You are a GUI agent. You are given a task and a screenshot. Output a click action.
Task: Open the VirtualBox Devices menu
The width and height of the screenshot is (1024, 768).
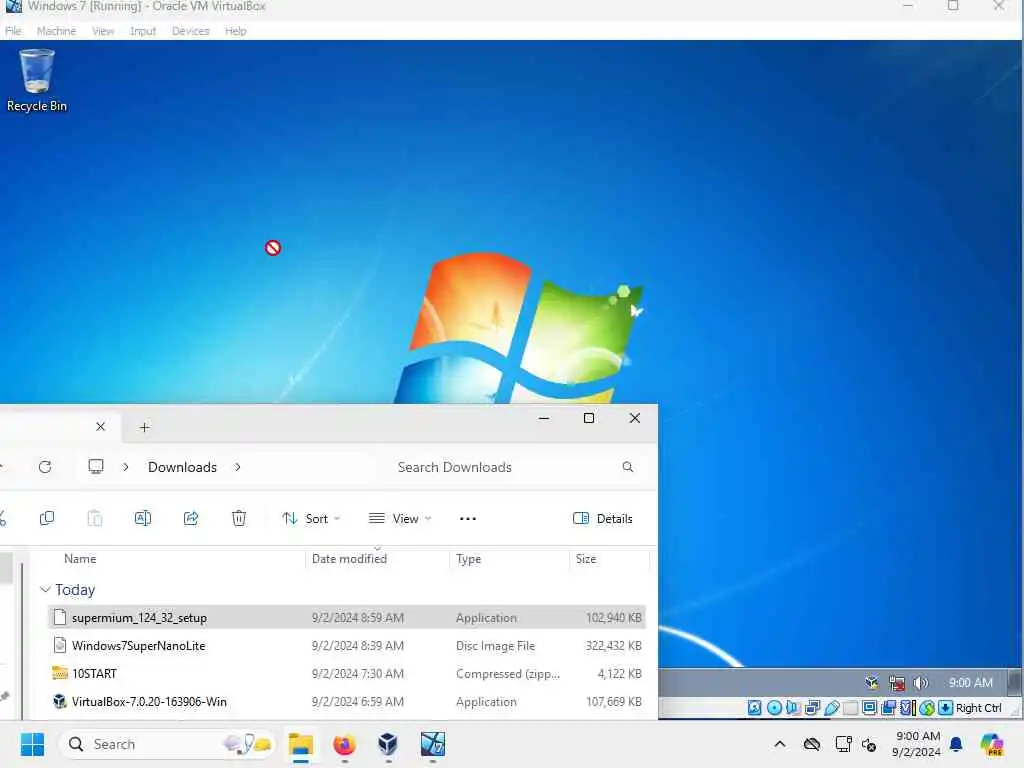pos(190,31)
